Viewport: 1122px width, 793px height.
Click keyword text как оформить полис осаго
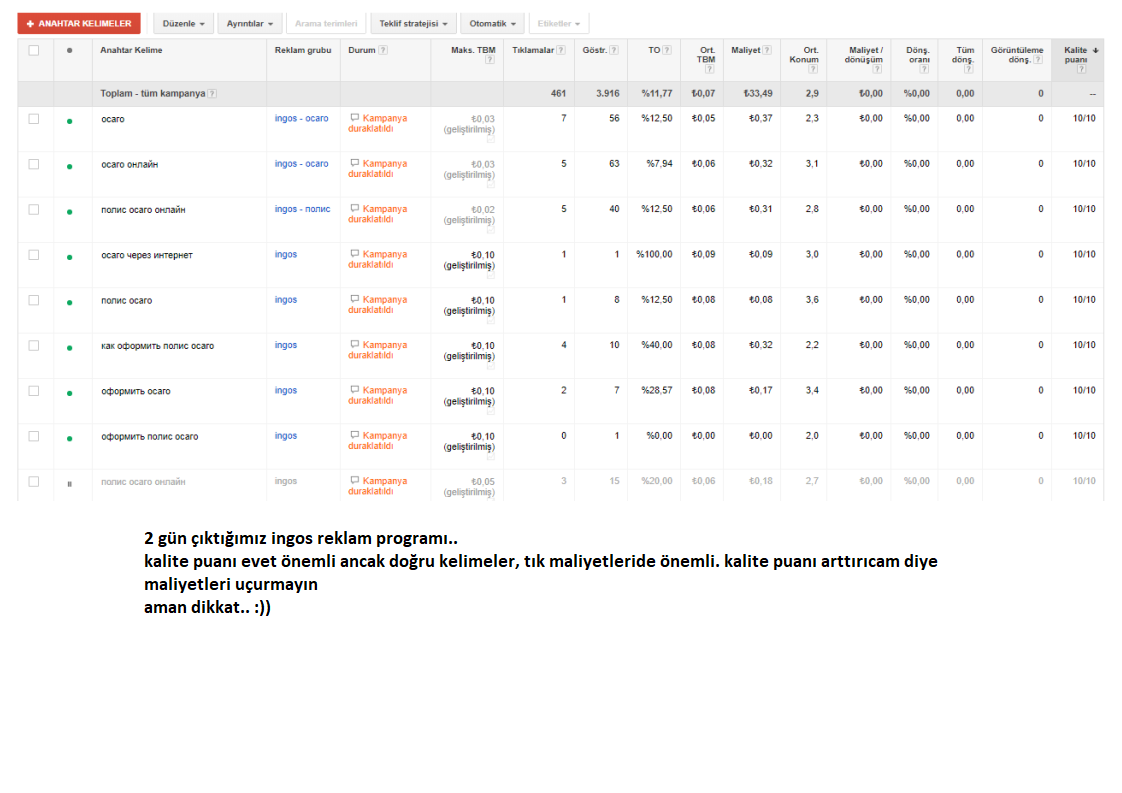click(x=157, y=346)
